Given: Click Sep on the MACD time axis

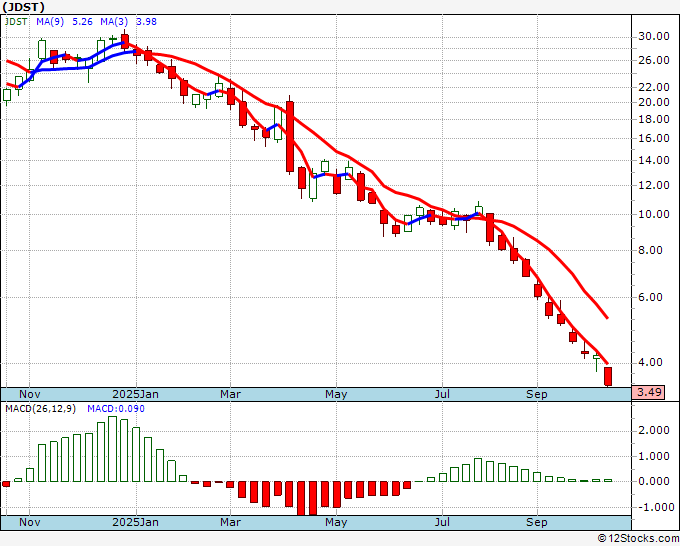Looking at the screenshot, I should [537, 522].
